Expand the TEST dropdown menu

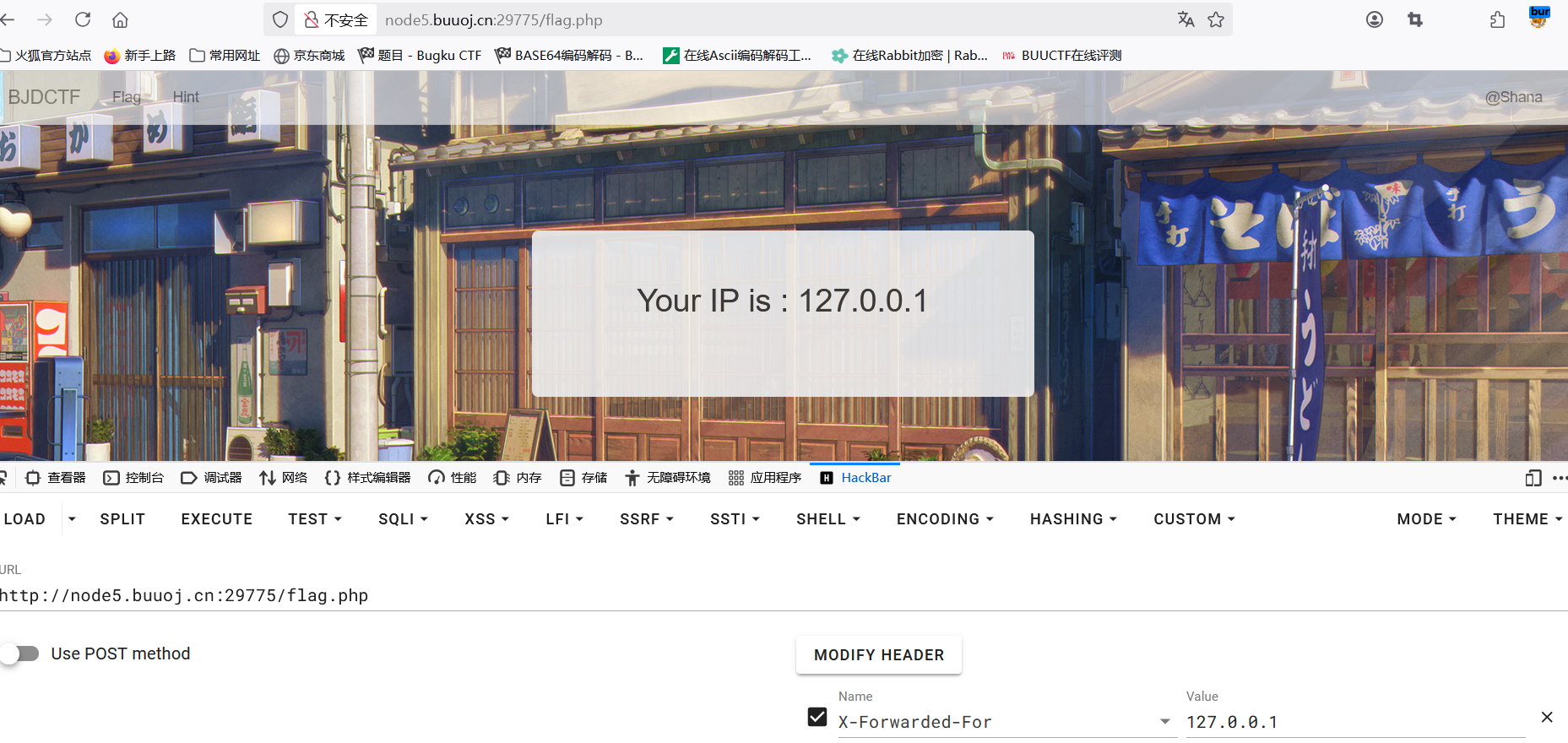click(x=315, y=519)
